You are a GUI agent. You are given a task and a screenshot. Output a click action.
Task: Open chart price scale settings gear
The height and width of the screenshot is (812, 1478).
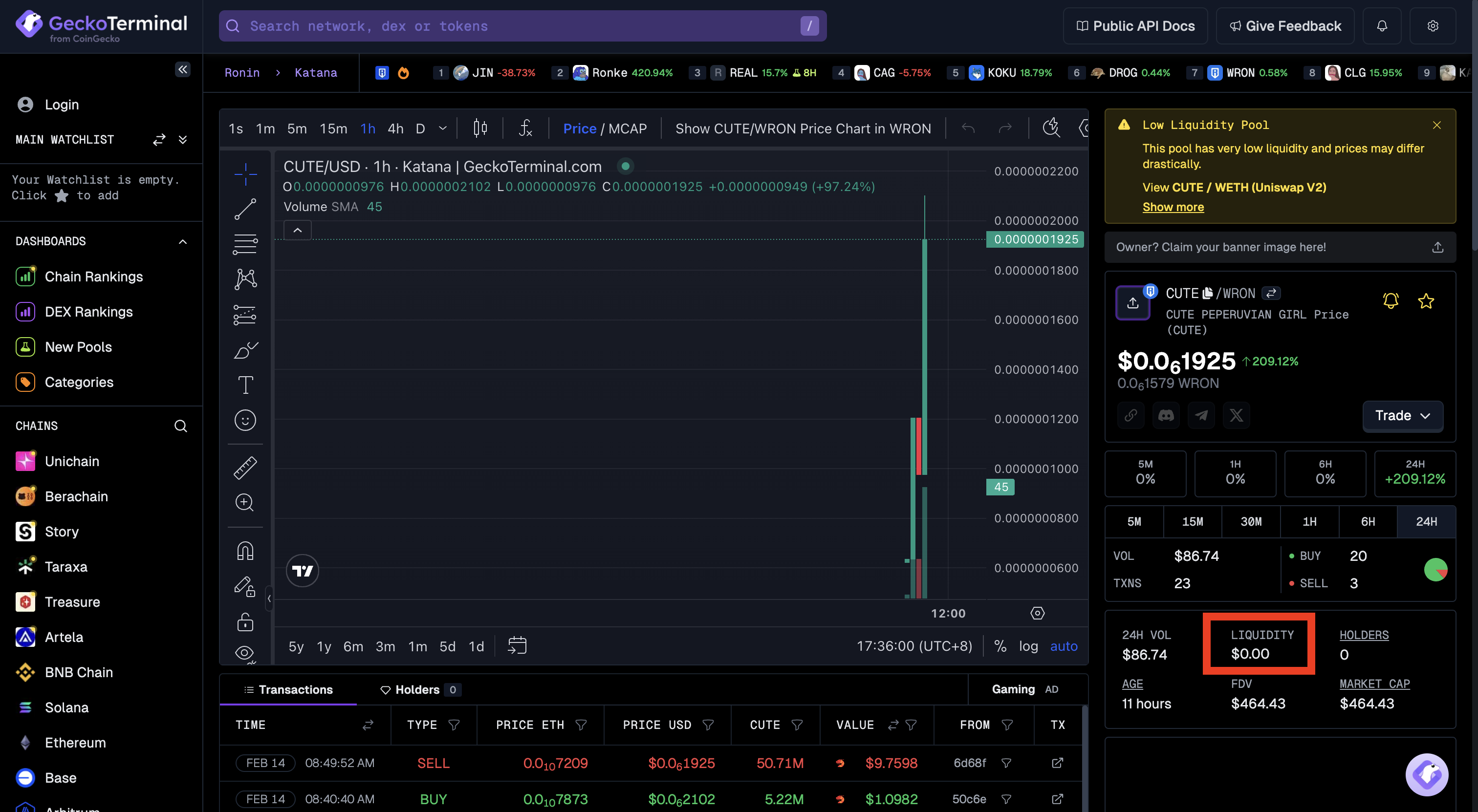[1037, 613]
